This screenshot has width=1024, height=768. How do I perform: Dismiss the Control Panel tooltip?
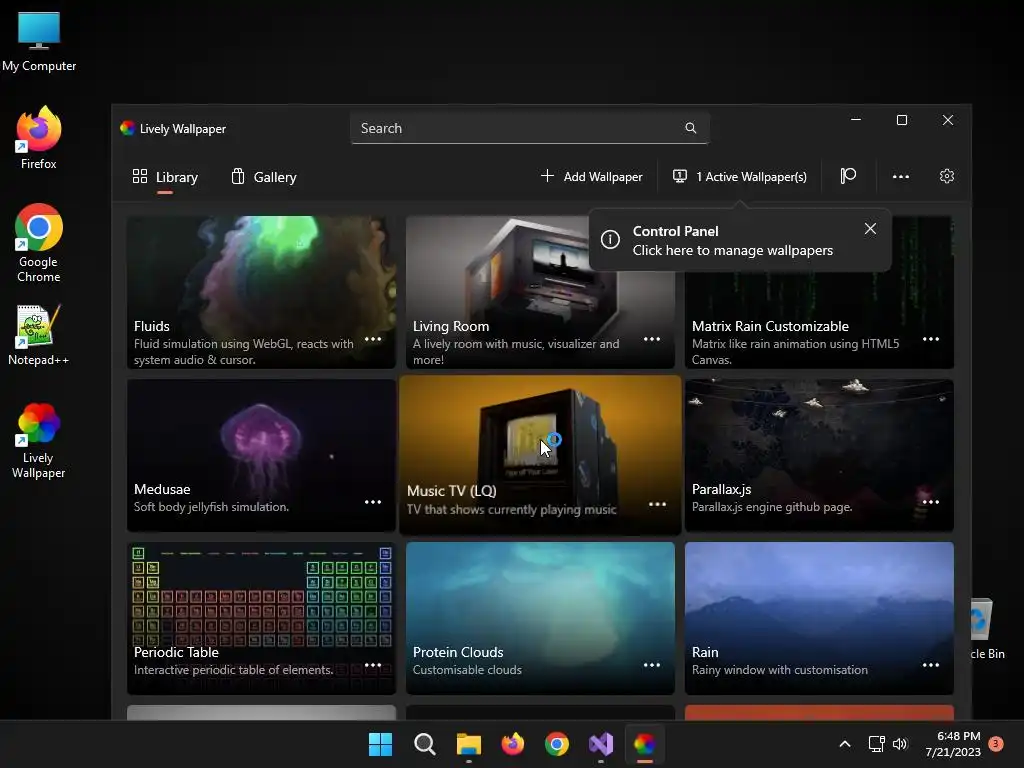(870, 229)
